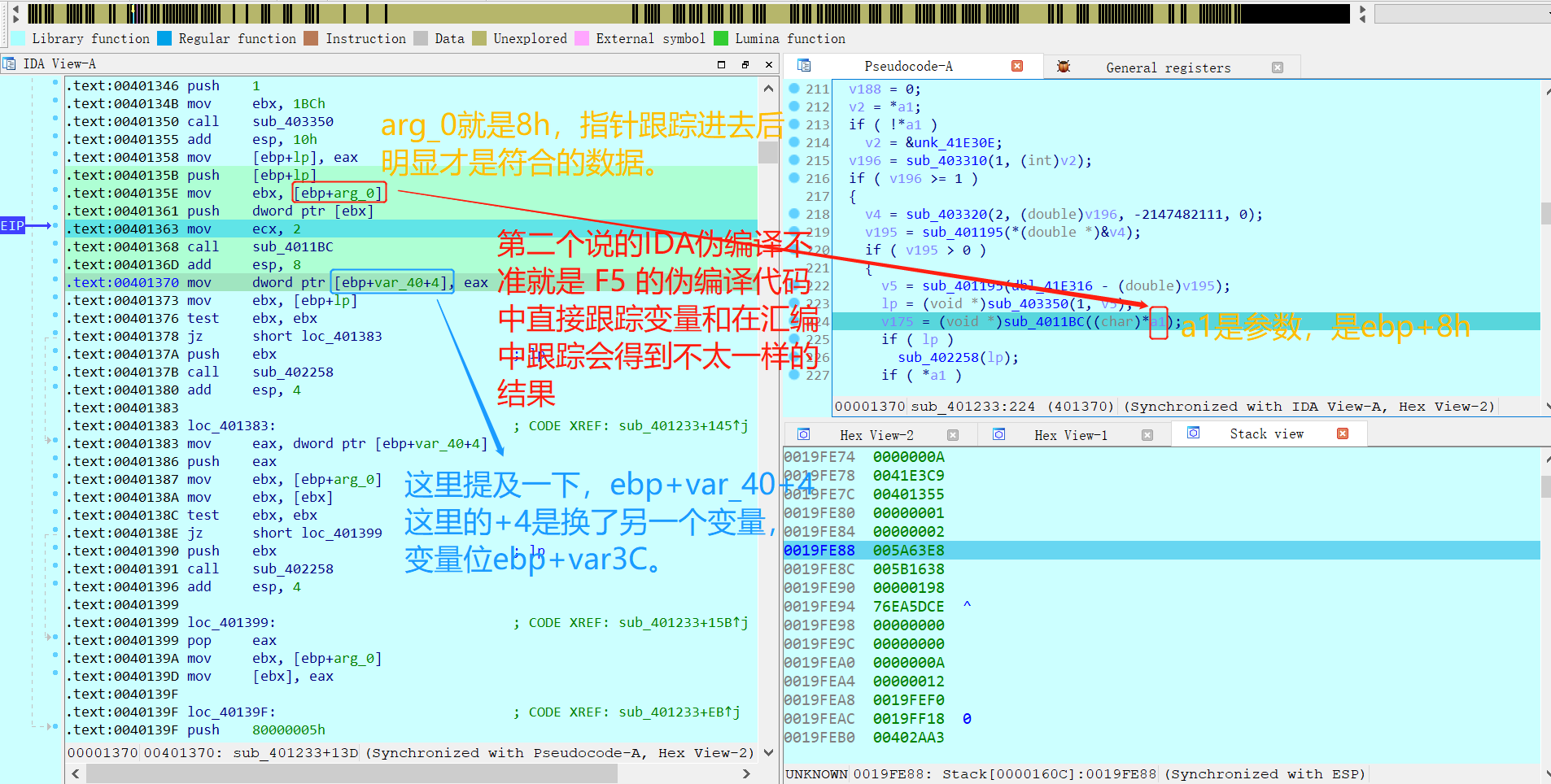Click the Lumina function color swatch

(721, 38)
